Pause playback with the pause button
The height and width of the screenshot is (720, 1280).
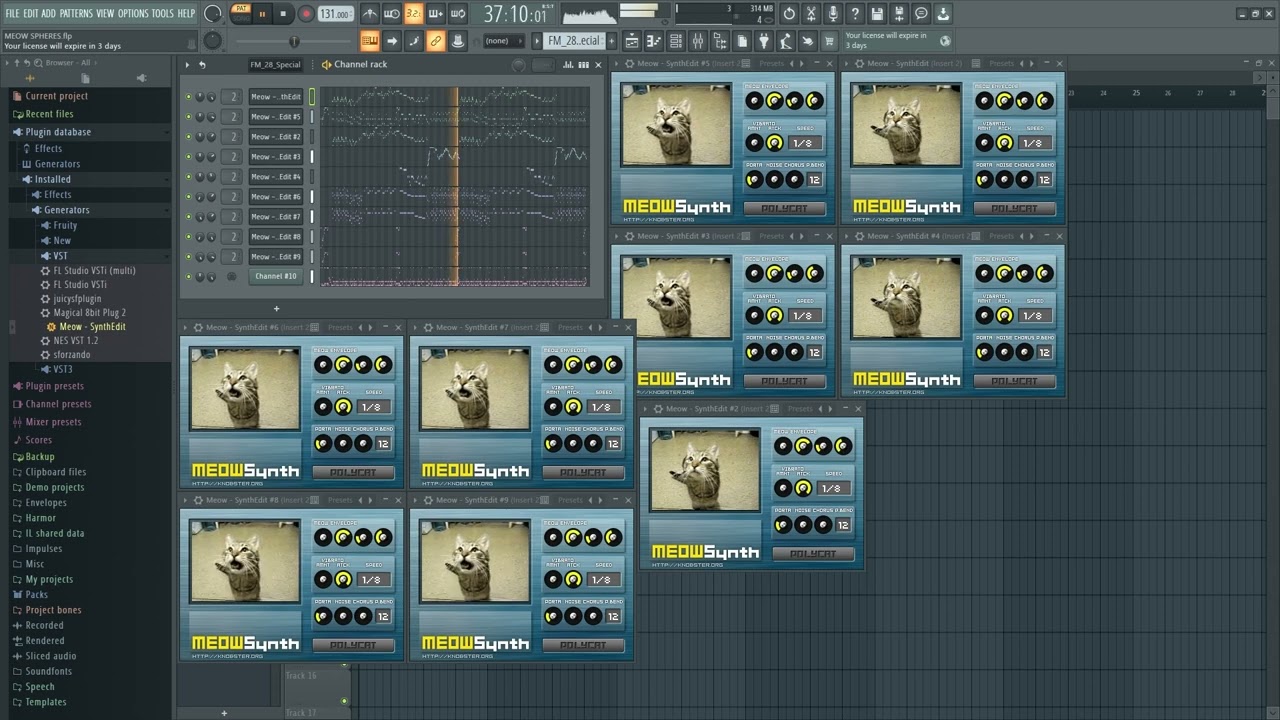(263, 14)
